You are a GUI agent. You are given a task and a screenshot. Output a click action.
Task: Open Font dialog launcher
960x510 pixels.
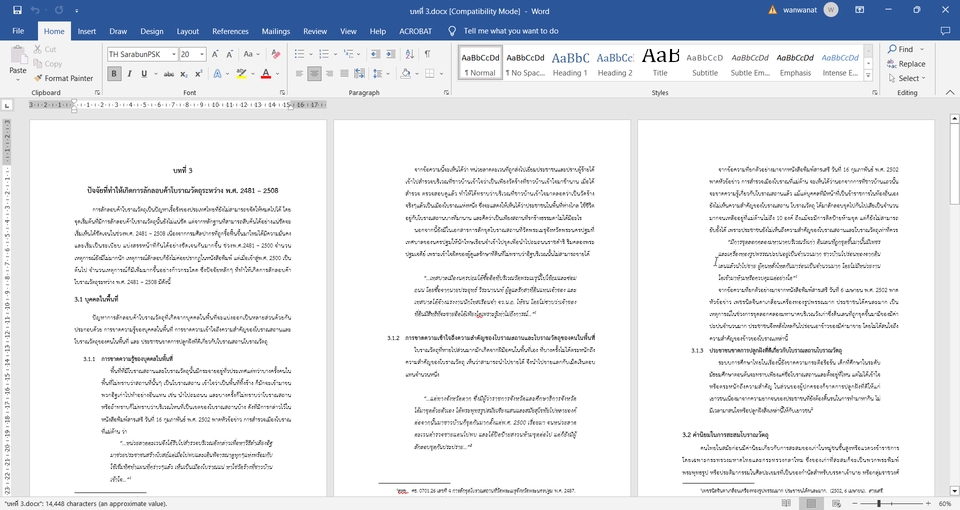tap(282, 92)
